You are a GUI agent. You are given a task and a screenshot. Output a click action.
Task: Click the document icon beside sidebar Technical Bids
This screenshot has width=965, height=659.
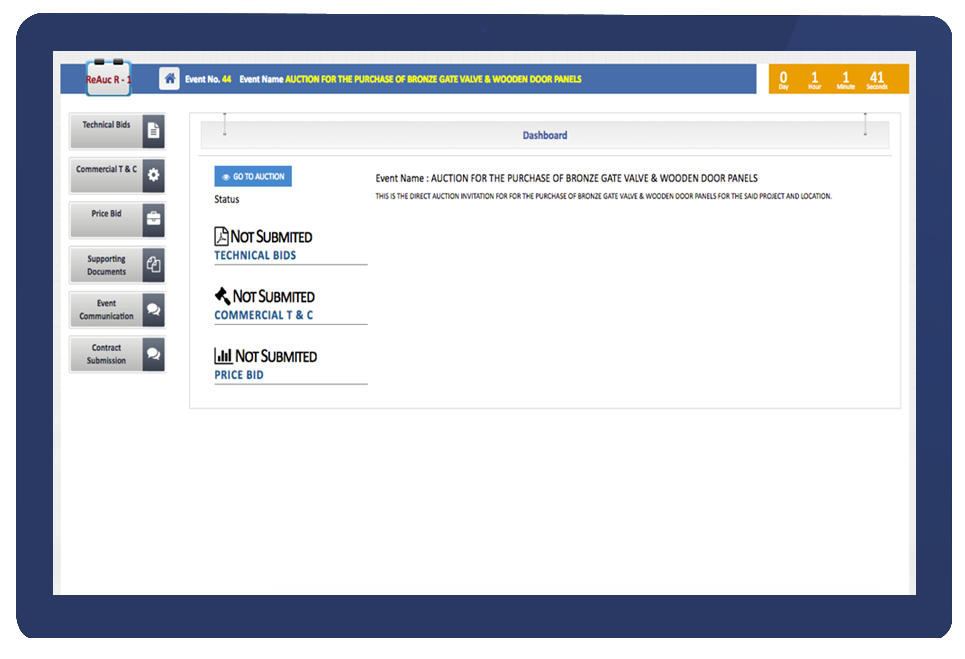pos(153,131)
